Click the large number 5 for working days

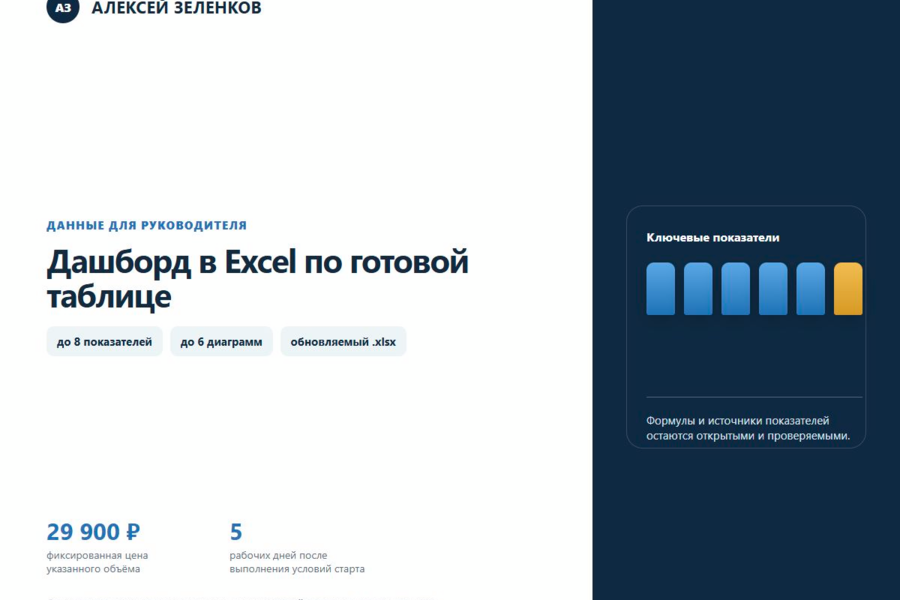236,532
